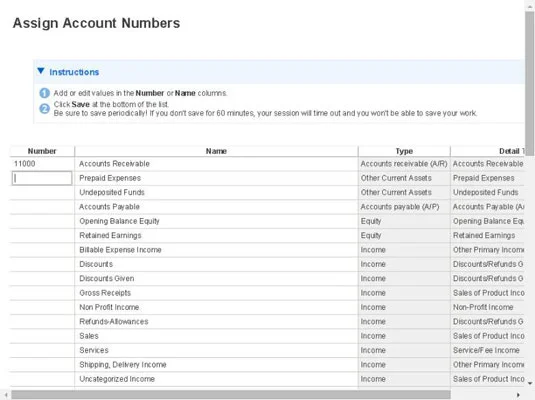Select the Shipping, Delivery Income name cell
Image resolution: width=535 pixels, height=400 pixels.
(216, 365)
